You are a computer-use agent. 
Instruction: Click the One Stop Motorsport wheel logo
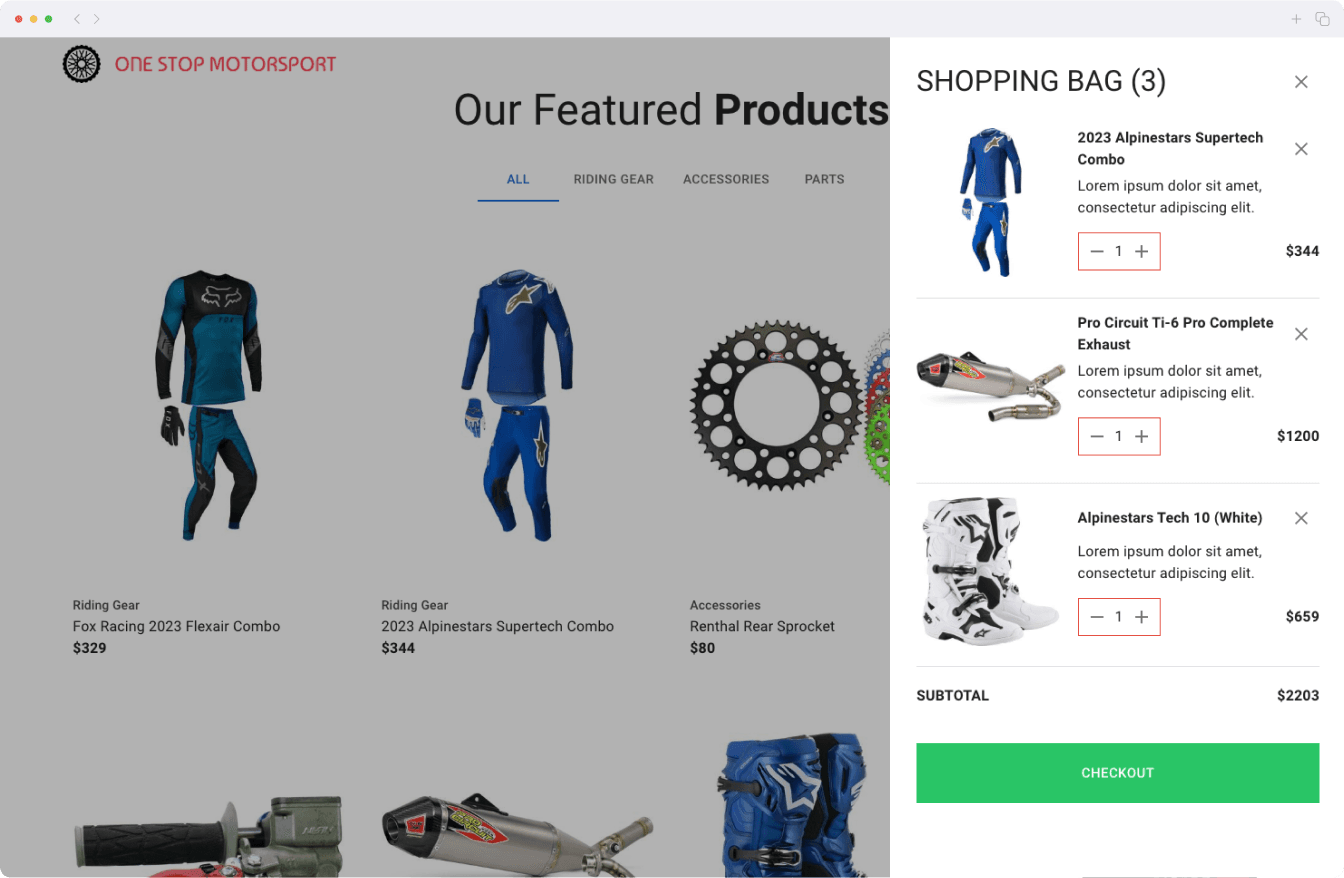coord(82,64)
